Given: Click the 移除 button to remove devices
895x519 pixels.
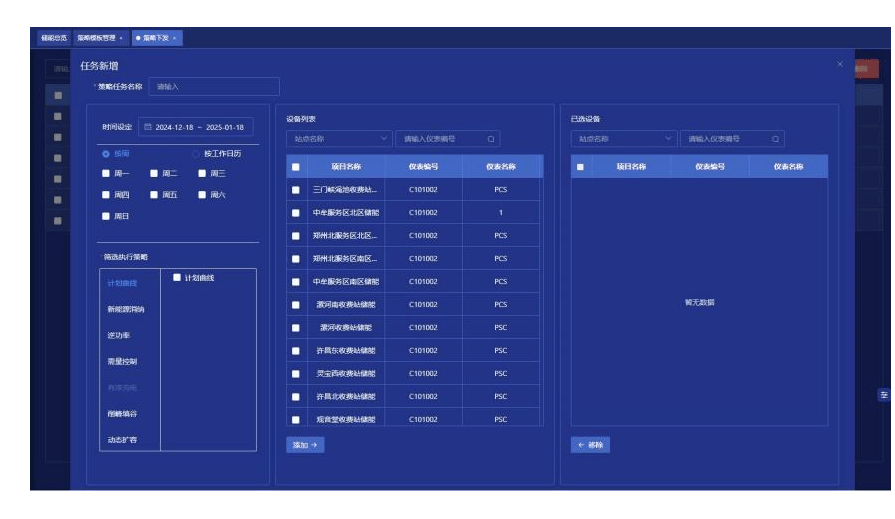Looking at the screenshot, I should (590, 445).
